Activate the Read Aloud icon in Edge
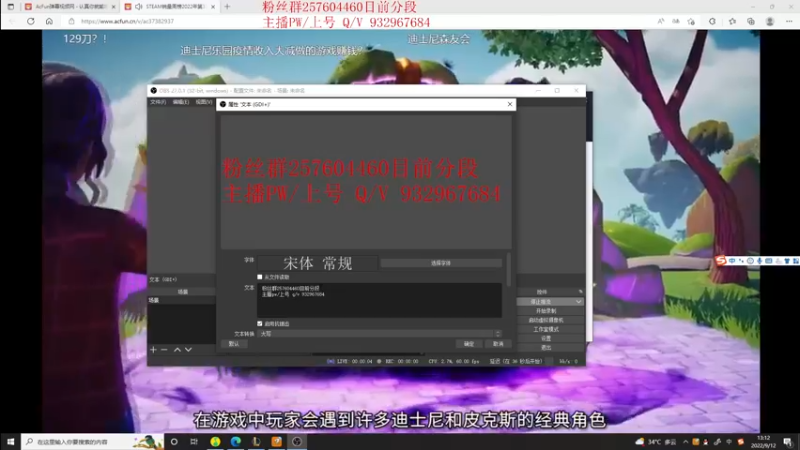 [661, 21]
